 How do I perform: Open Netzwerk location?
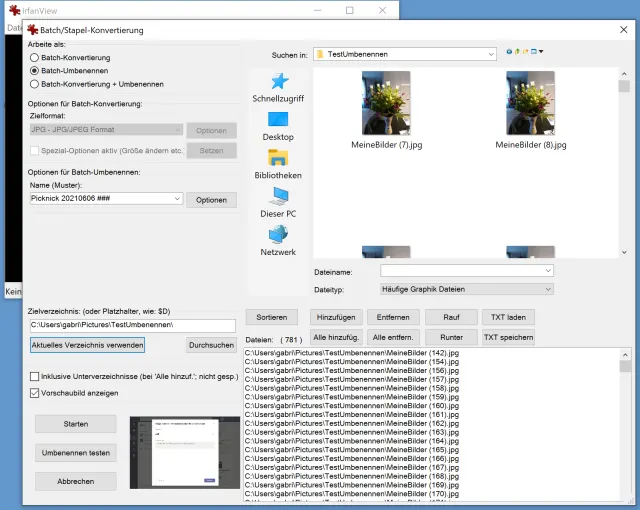point(278,240)
